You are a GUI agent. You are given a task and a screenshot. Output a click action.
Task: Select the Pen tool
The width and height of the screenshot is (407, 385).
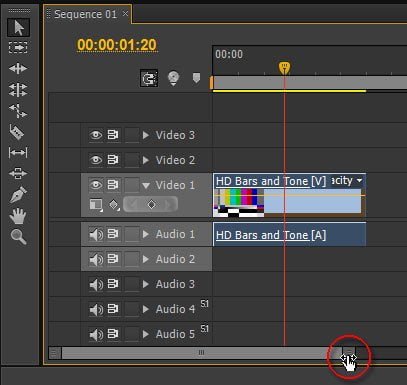coord(18,195)
